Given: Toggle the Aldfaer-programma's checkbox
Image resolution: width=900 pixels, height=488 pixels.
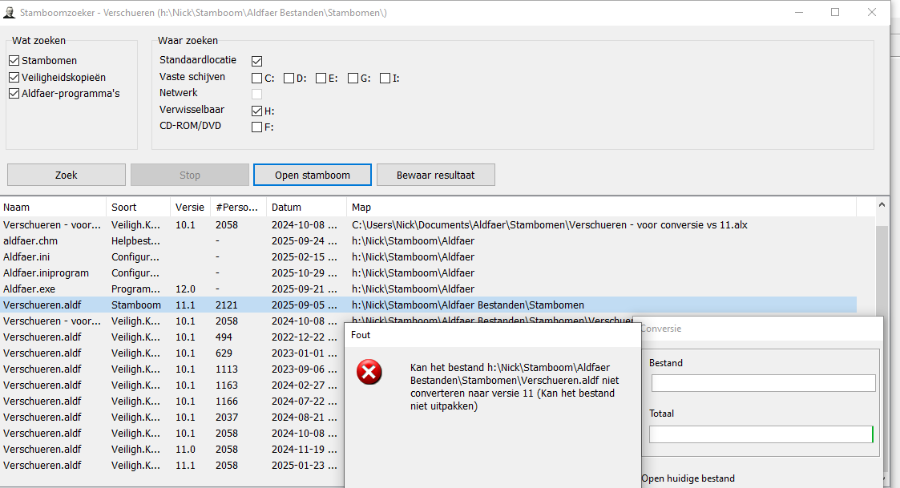Looking at the screenshot, I should (x=14, y=93).
